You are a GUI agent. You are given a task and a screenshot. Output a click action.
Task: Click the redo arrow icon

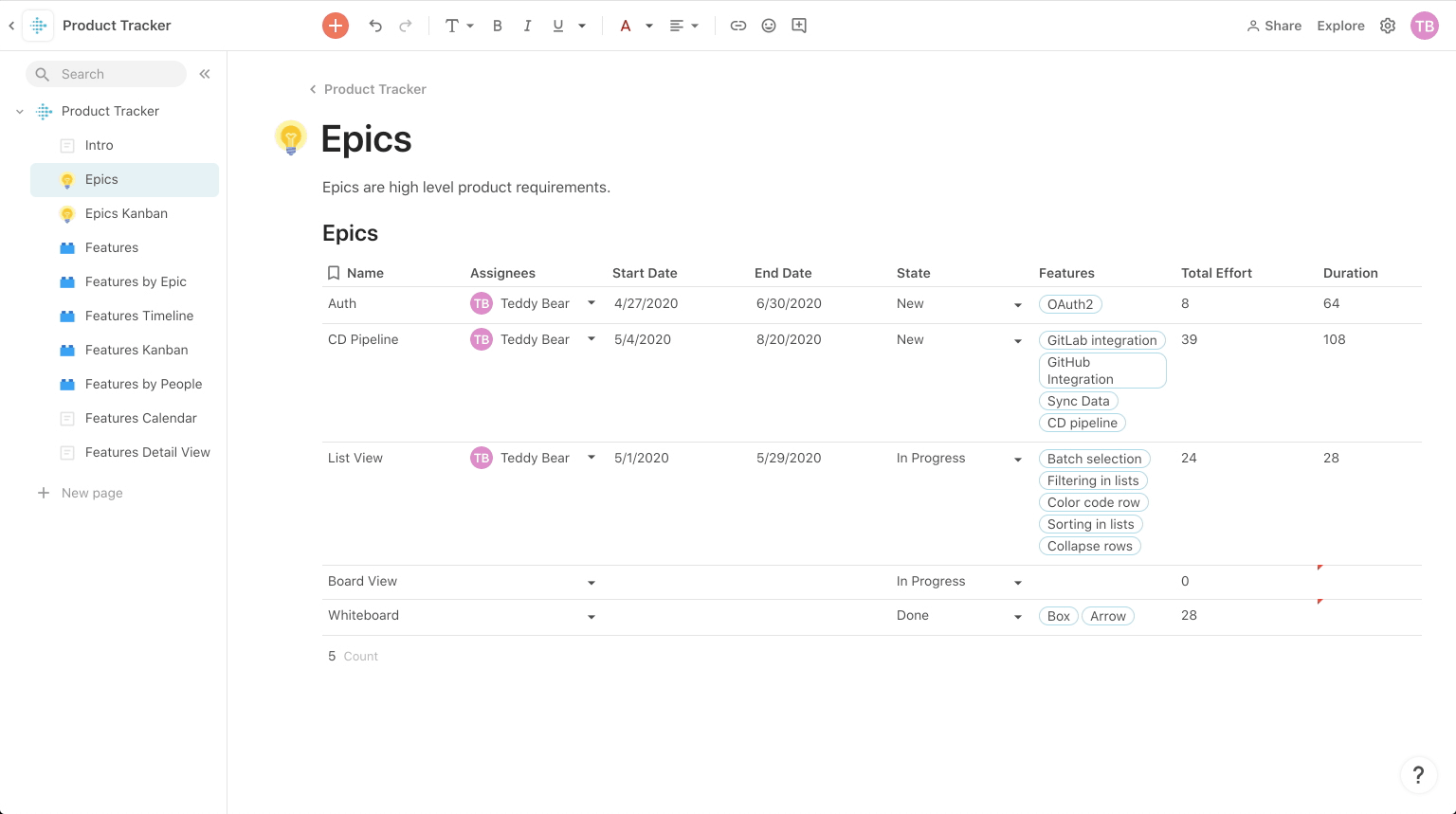(406, 26)
